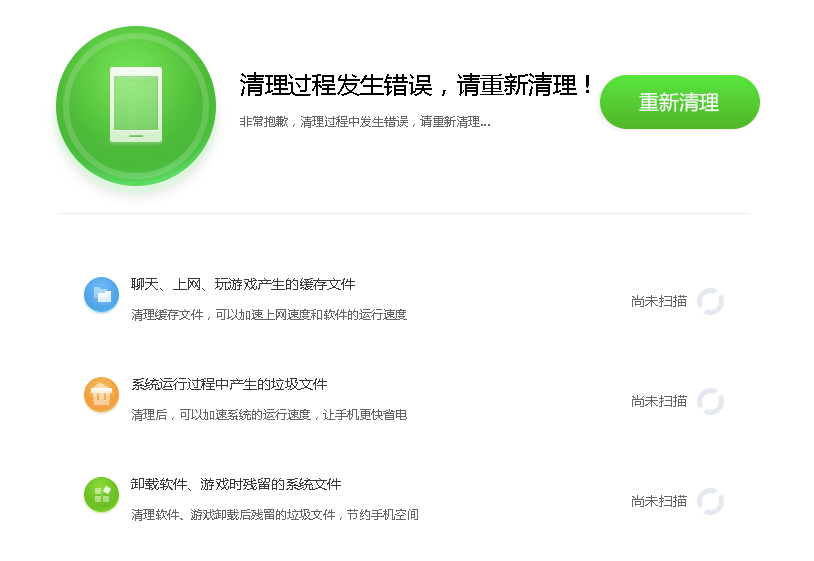This screenshot has width=814, height=561.
Task: Click the large green phone device icon
Action: pos(136,105)
